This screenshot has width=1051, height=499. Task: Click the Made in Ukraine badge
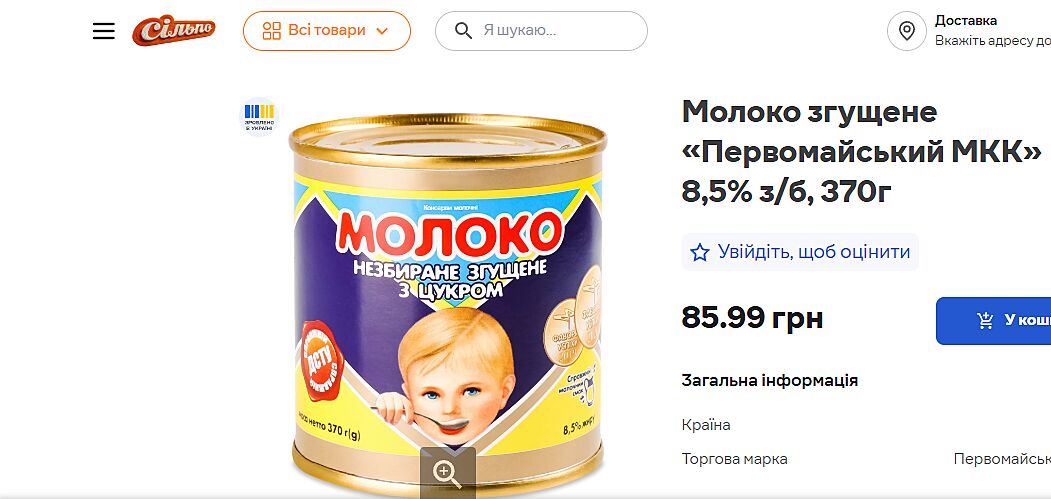(259, 115)
